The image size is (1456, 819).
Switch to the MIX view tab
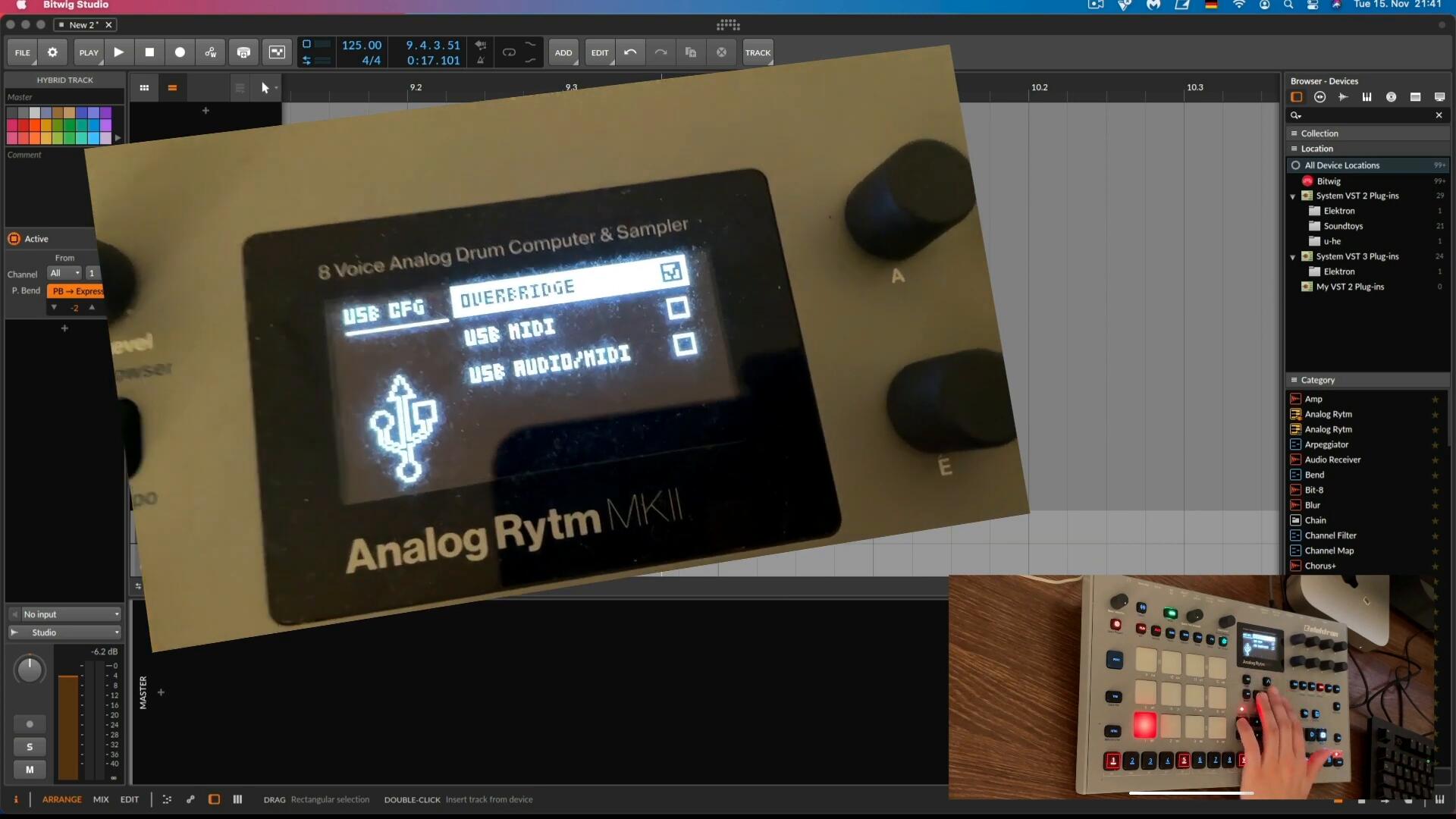click(x=101, y=799)
